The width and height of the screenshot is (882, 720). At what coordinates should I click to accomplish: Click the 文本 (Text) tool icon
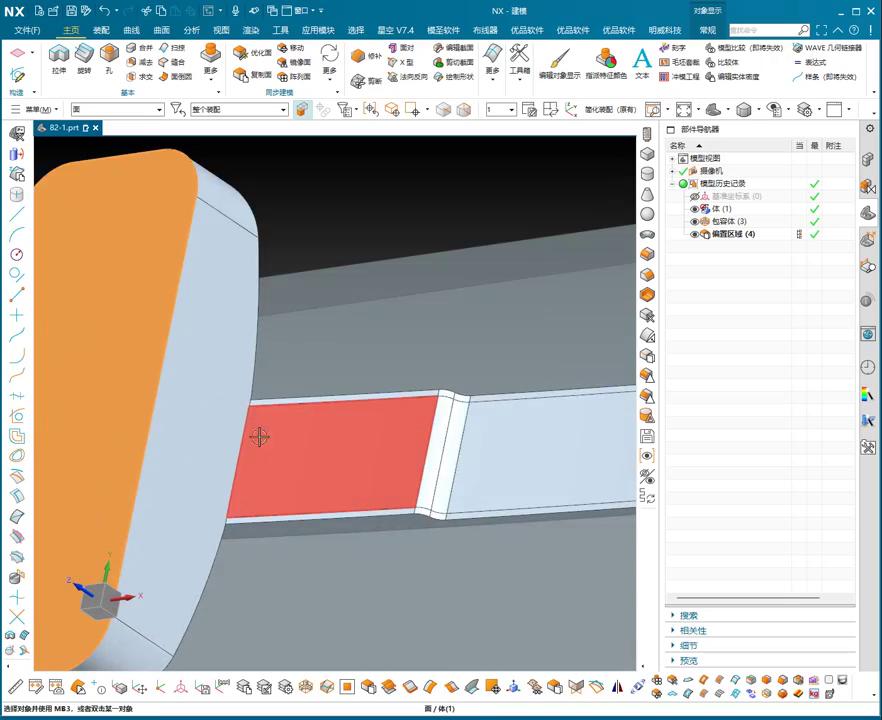[642, 58]
